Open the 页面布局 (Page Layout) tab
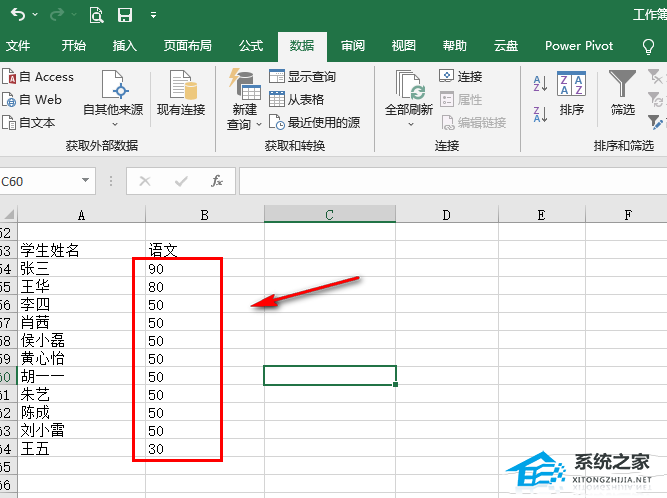 pyautogui.click(x=188, y=46)
